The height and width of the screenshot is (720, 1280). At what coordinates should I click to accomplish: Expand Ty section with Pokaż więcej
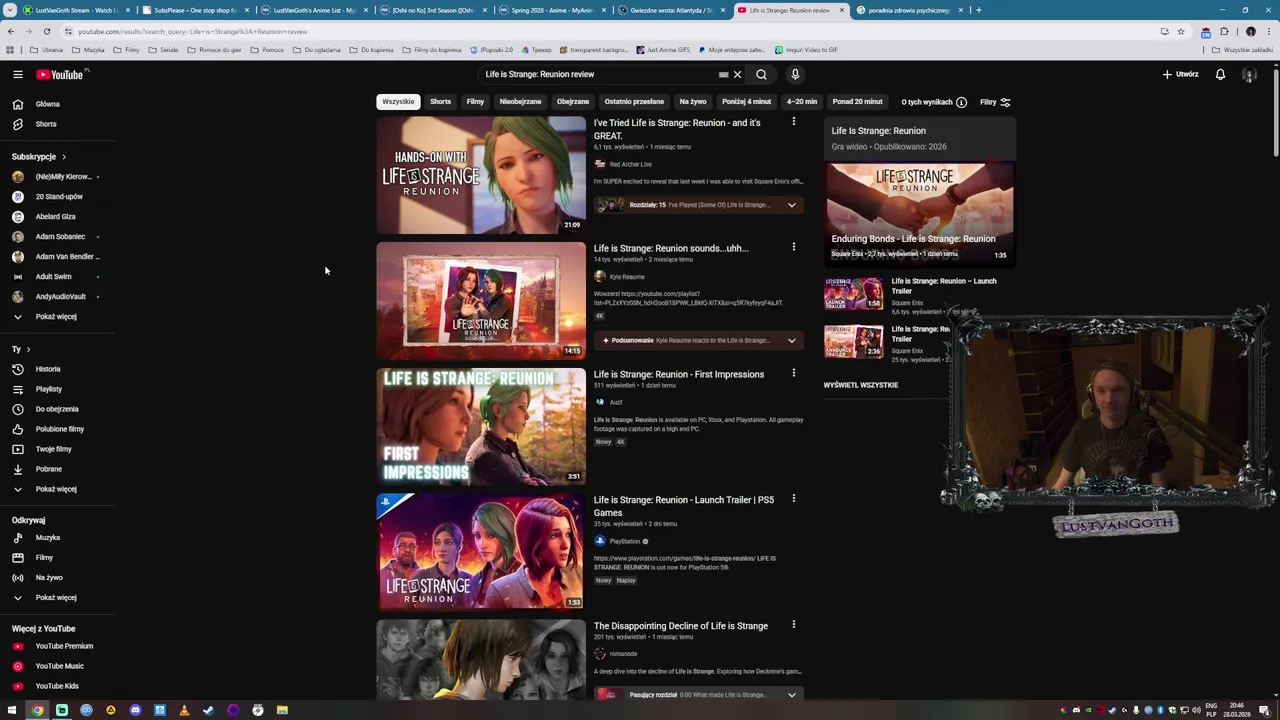click(57, 489)
